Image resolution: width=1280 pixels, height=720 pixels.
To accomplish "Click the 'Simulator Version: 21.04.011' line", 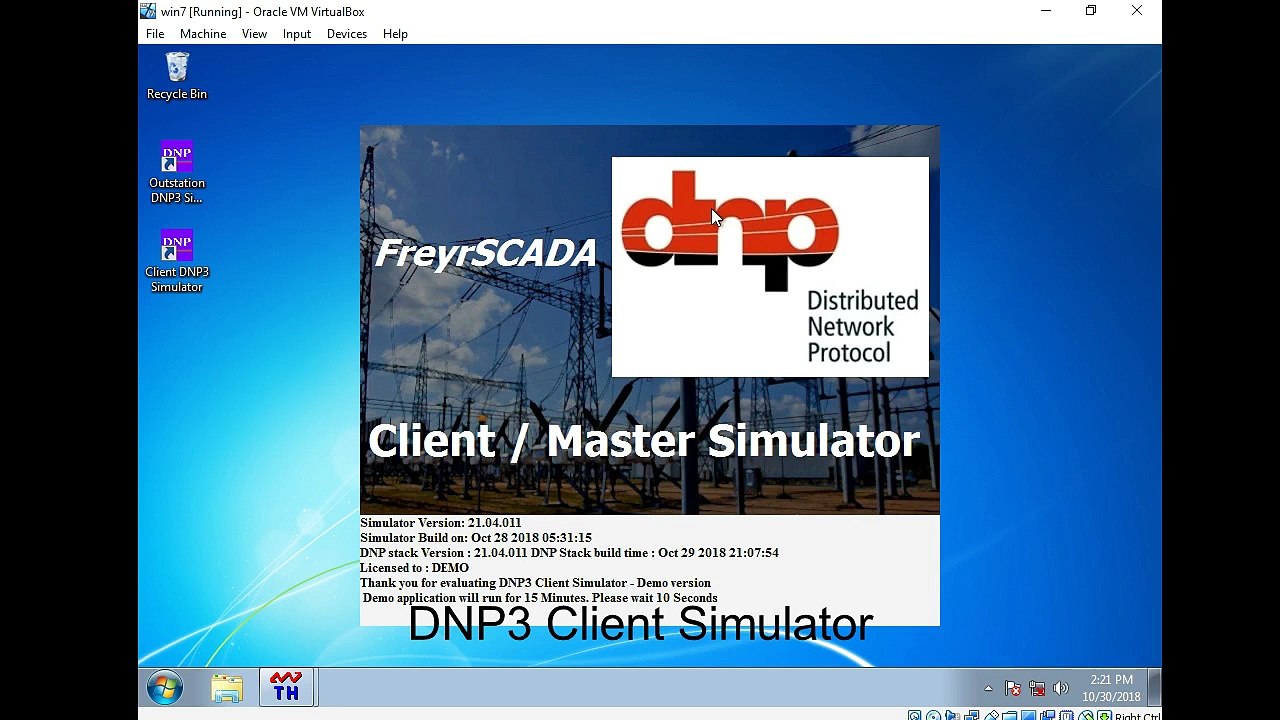I will pos(440,523).
